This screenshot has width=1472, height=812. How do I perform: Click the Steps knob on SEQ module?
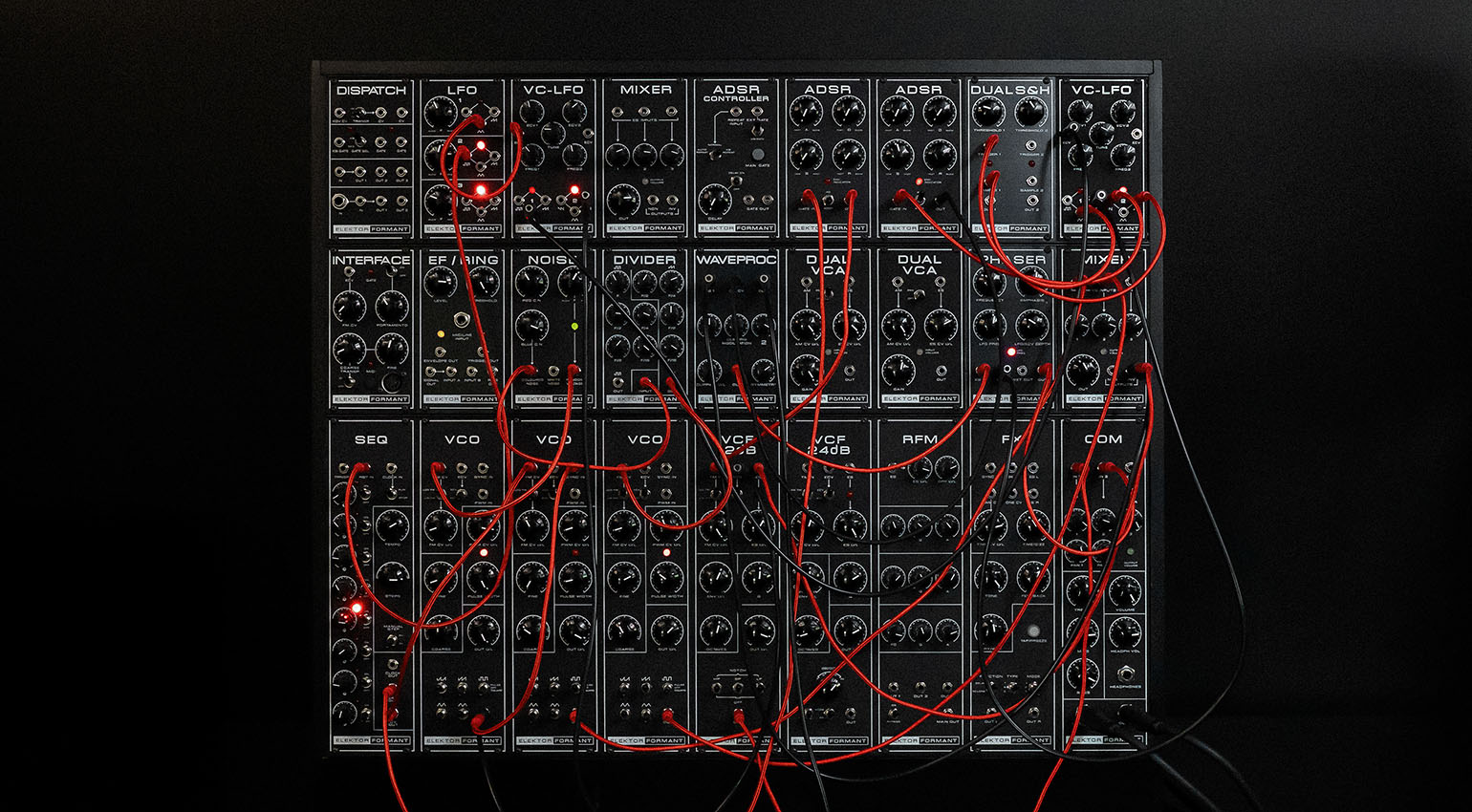[x=392, y=577]
